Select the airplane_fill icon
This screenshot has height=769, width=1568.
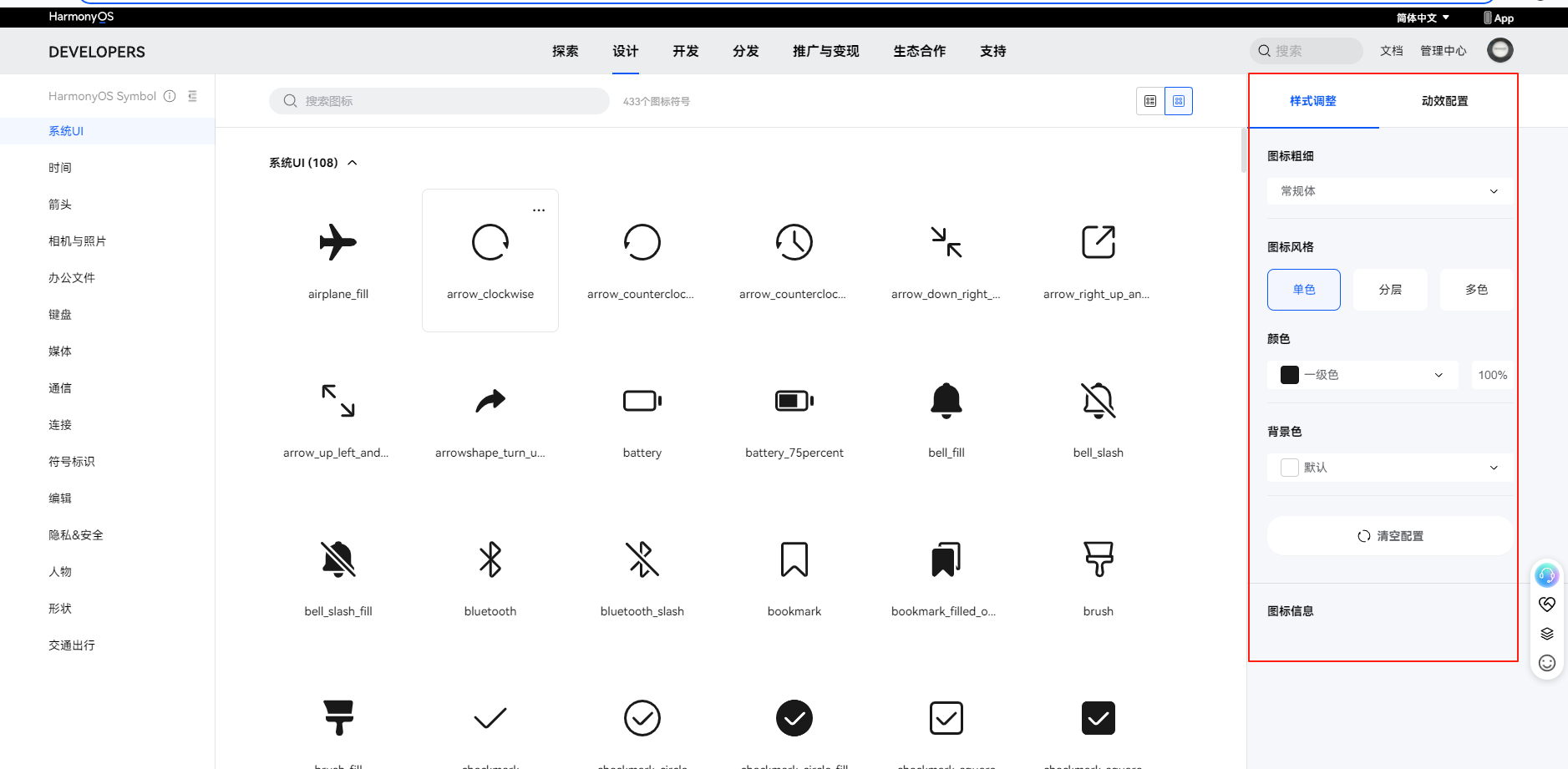click(337, 242)
